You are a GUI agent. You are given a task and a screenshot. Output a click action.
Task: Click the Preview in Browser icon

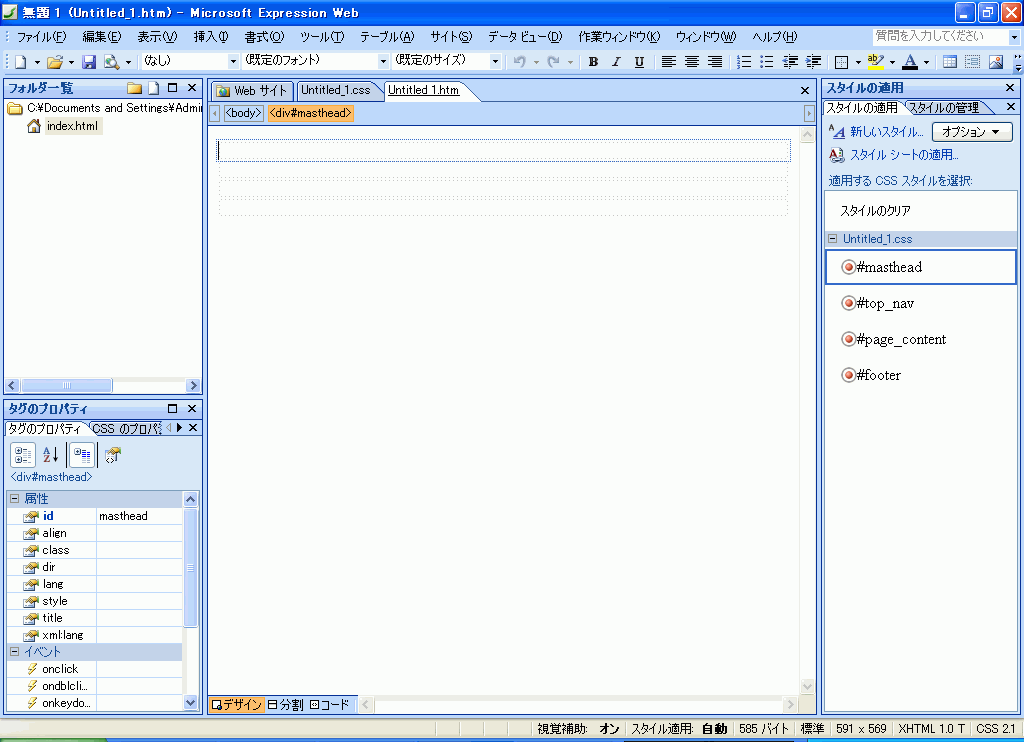pos(112,61)
